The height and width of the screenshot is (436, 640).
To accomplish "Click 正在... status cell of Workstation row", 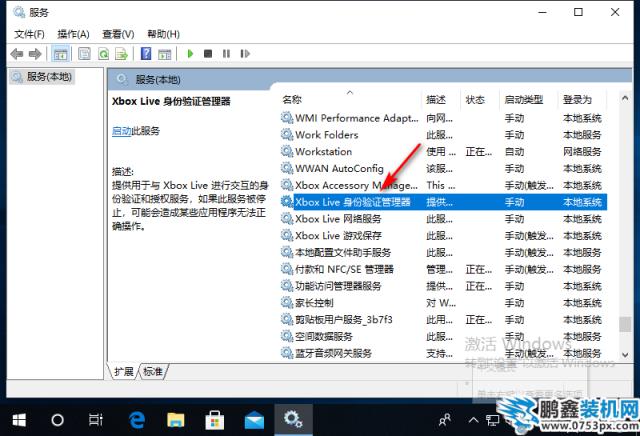I will tap(479, 152).
